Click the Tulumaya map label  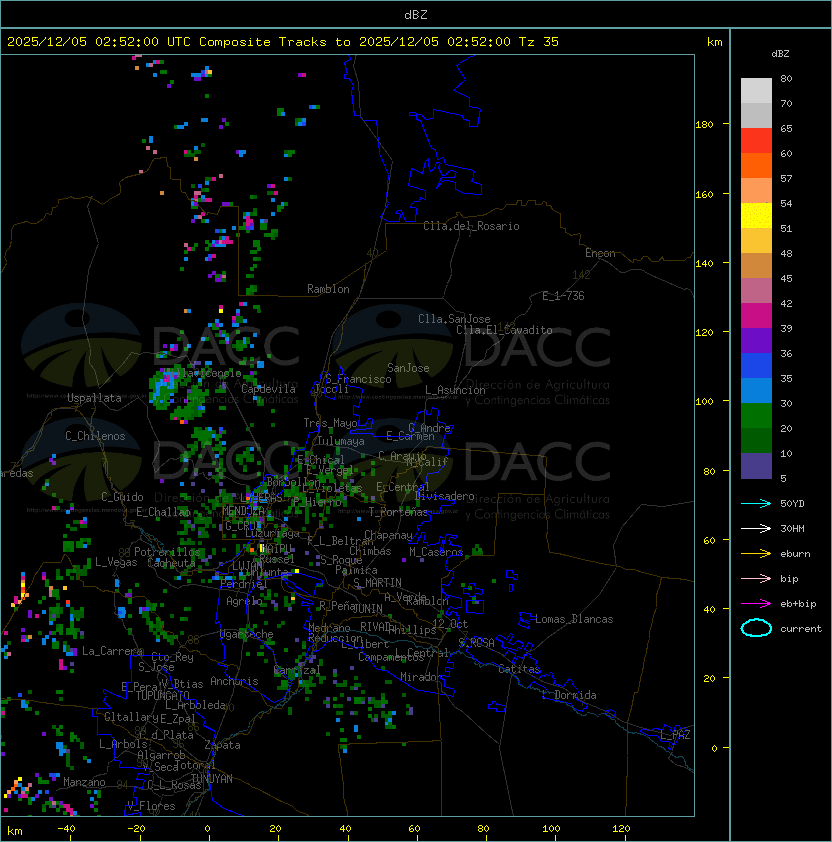pos(341,441)
